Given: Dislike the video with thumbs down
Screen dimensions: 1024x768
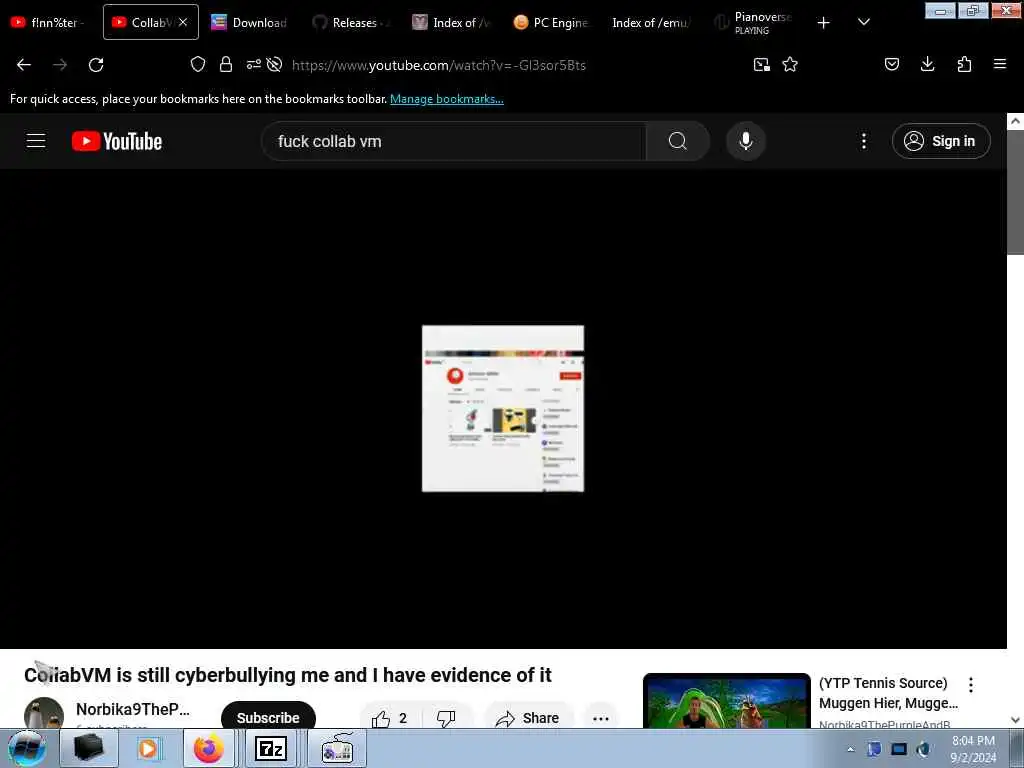Looking at the screenshot, I should pyautogui.click(x=446, y=718).
